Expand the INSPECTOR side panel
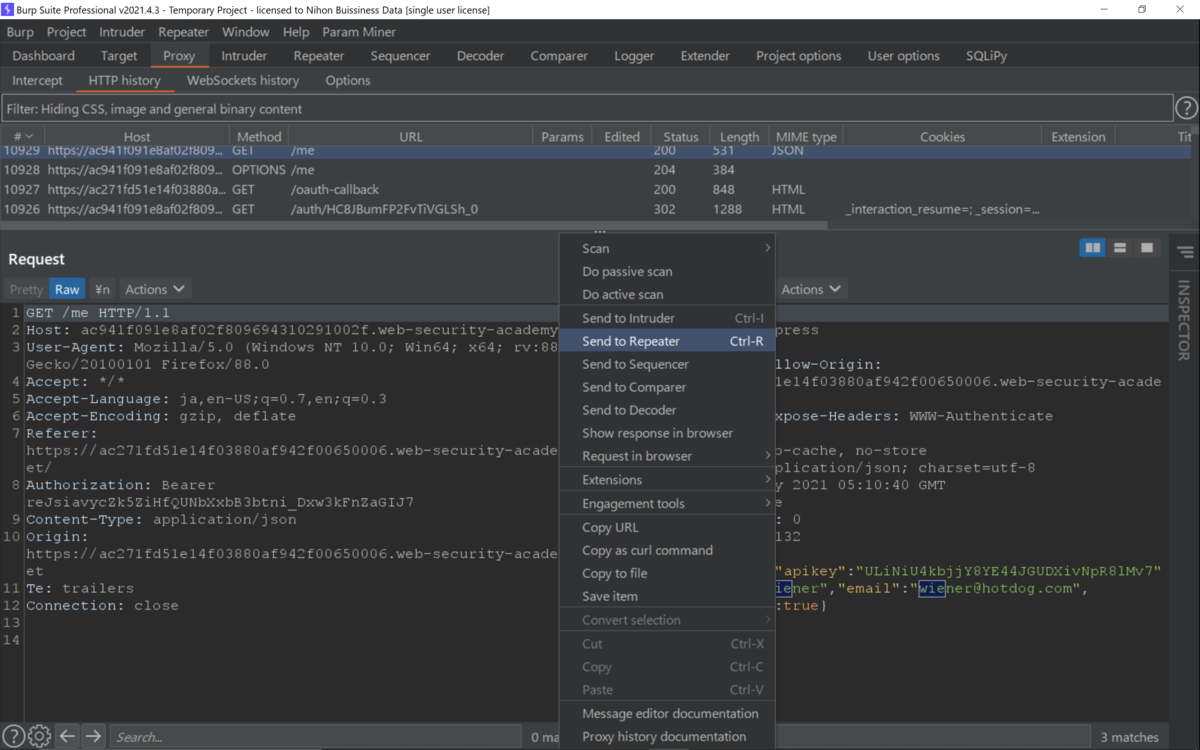1200x750 pixels. coord(1184,320)
